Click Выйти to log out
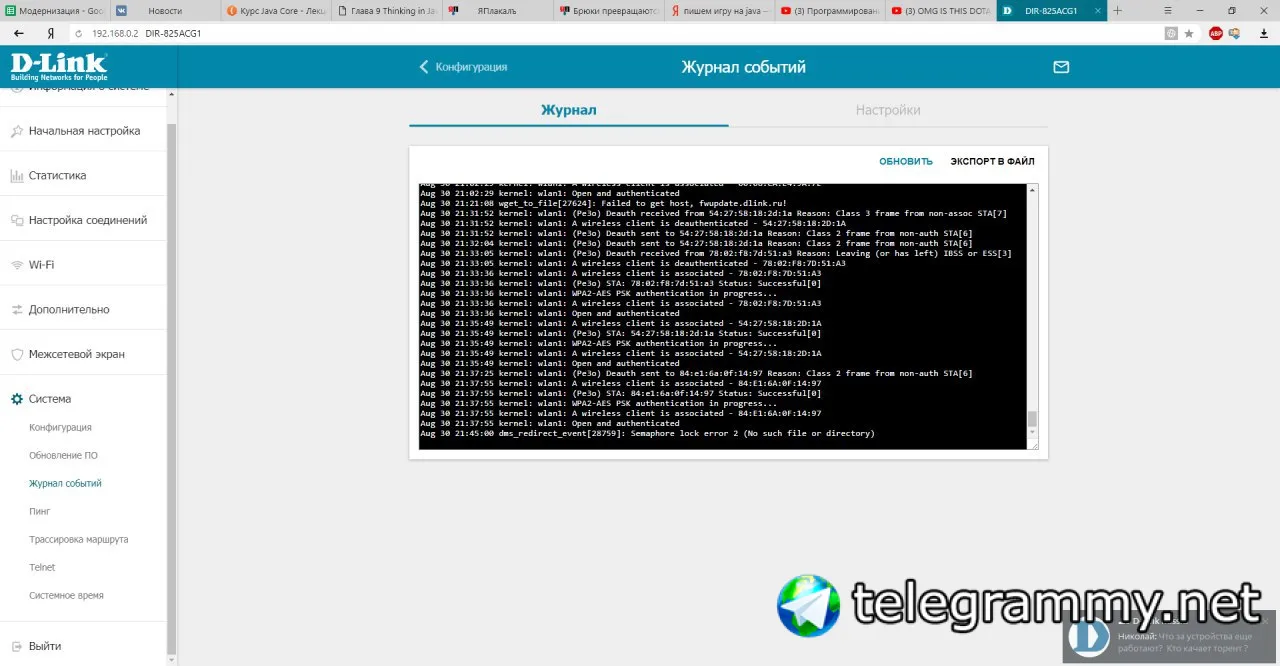The height and width of the screenshot is (666, 1280). [x=45, y=647]
